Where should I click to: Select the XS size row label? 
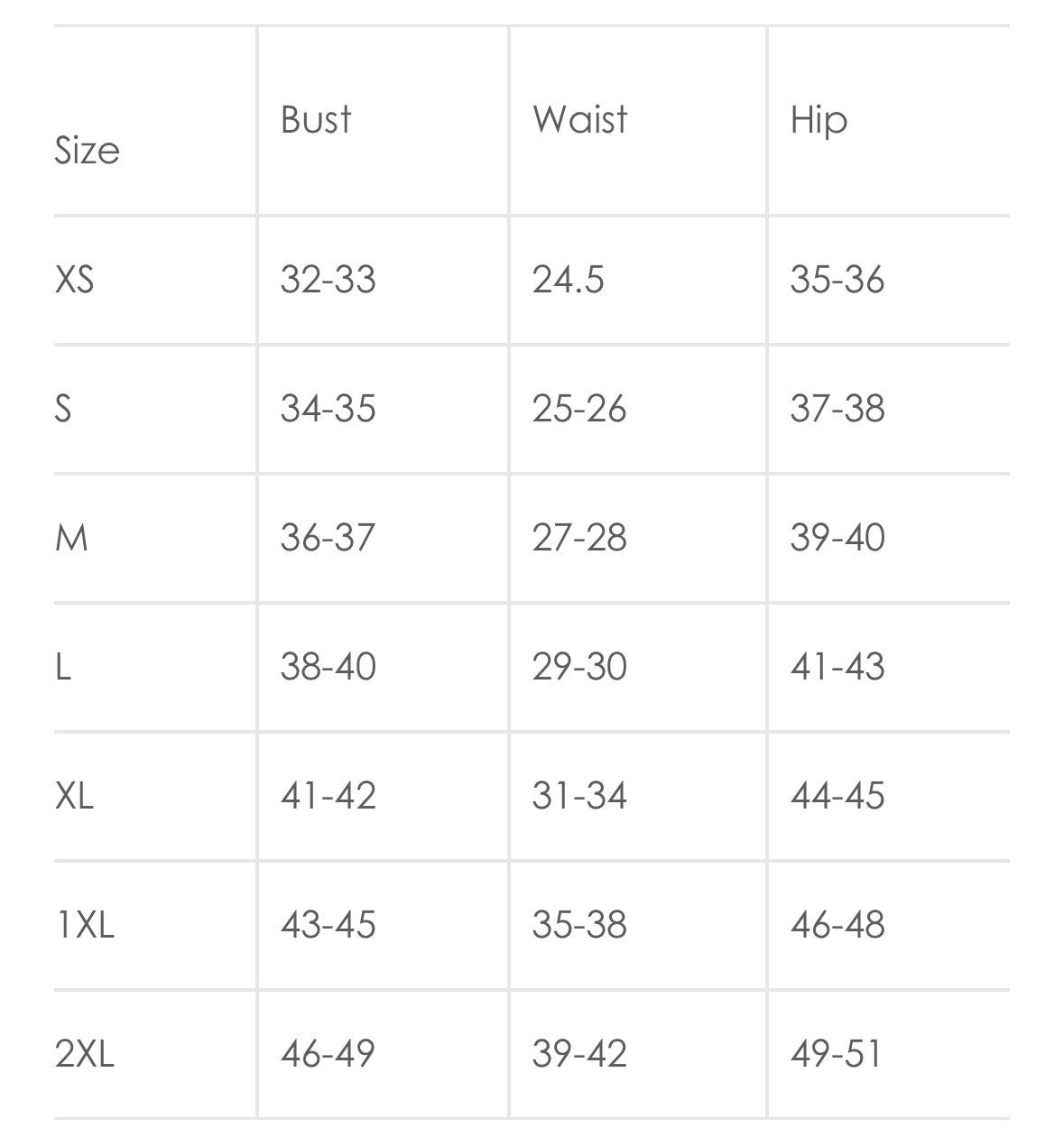coord(74,280)
